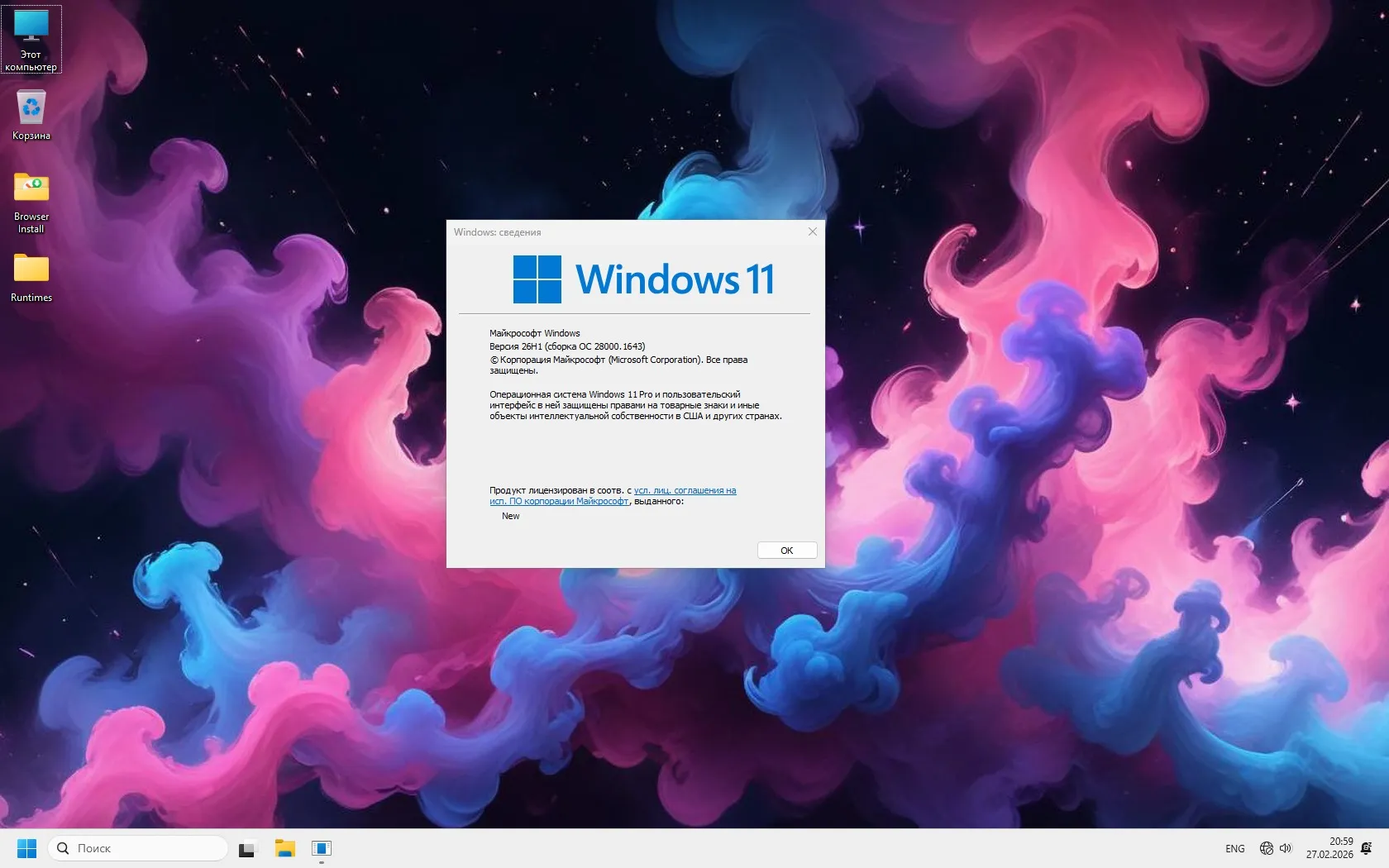Image resolution: width=1389 pixels, height=868 pixels.
Task: Select the winver window icon on the taskbar
Action: pos(322,848)
